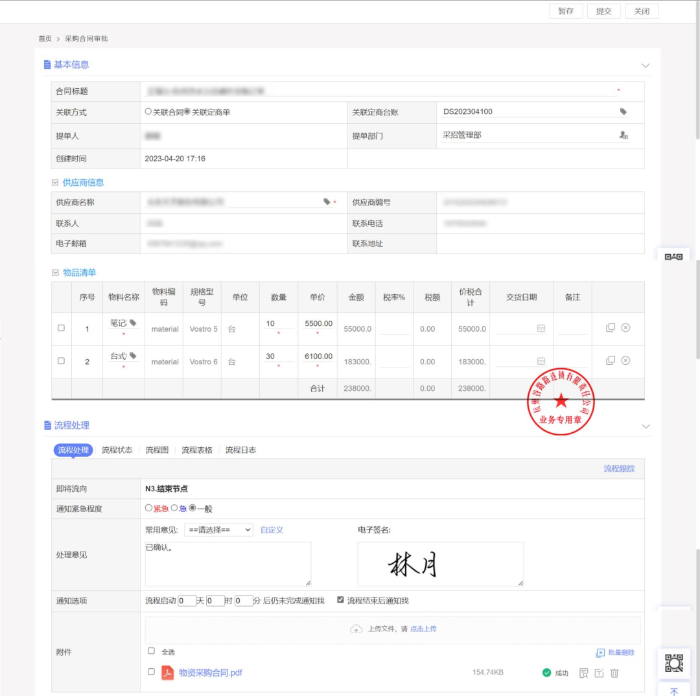Open the 物资采购合同.pdf file link
Viewport: 700px width, 696px height.
pos(210,673)
